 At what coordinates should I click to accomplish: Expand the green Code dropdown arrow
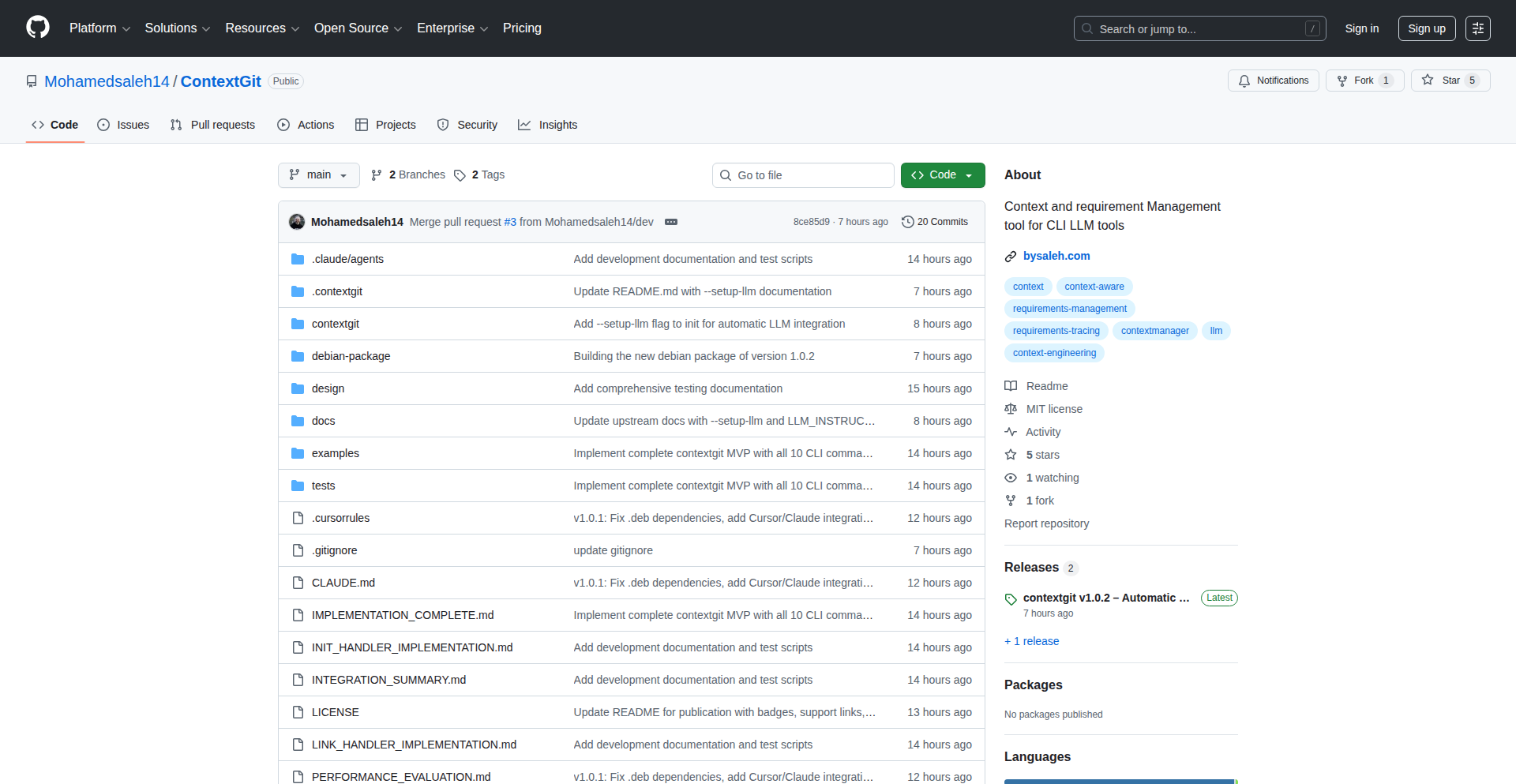(x=969, y=174)
